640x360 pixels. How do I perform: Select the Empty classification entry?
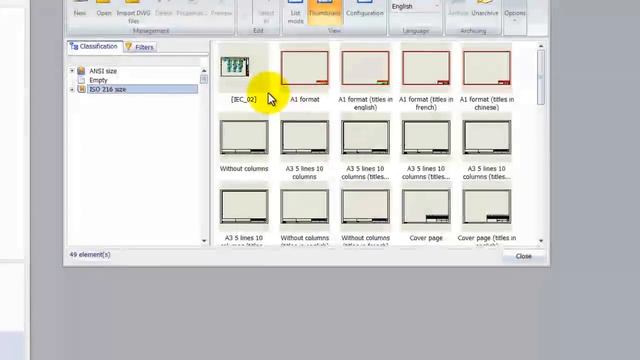[98, 80]
